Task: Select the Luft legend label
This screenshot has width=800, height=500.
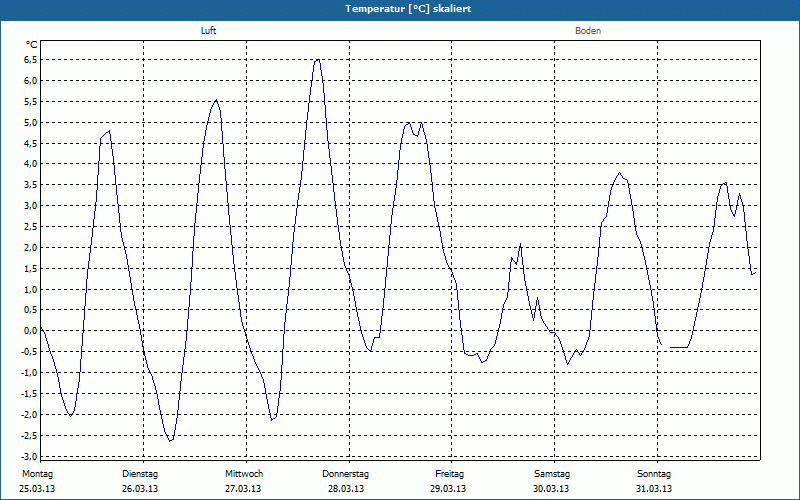Action: click(208, 31)
